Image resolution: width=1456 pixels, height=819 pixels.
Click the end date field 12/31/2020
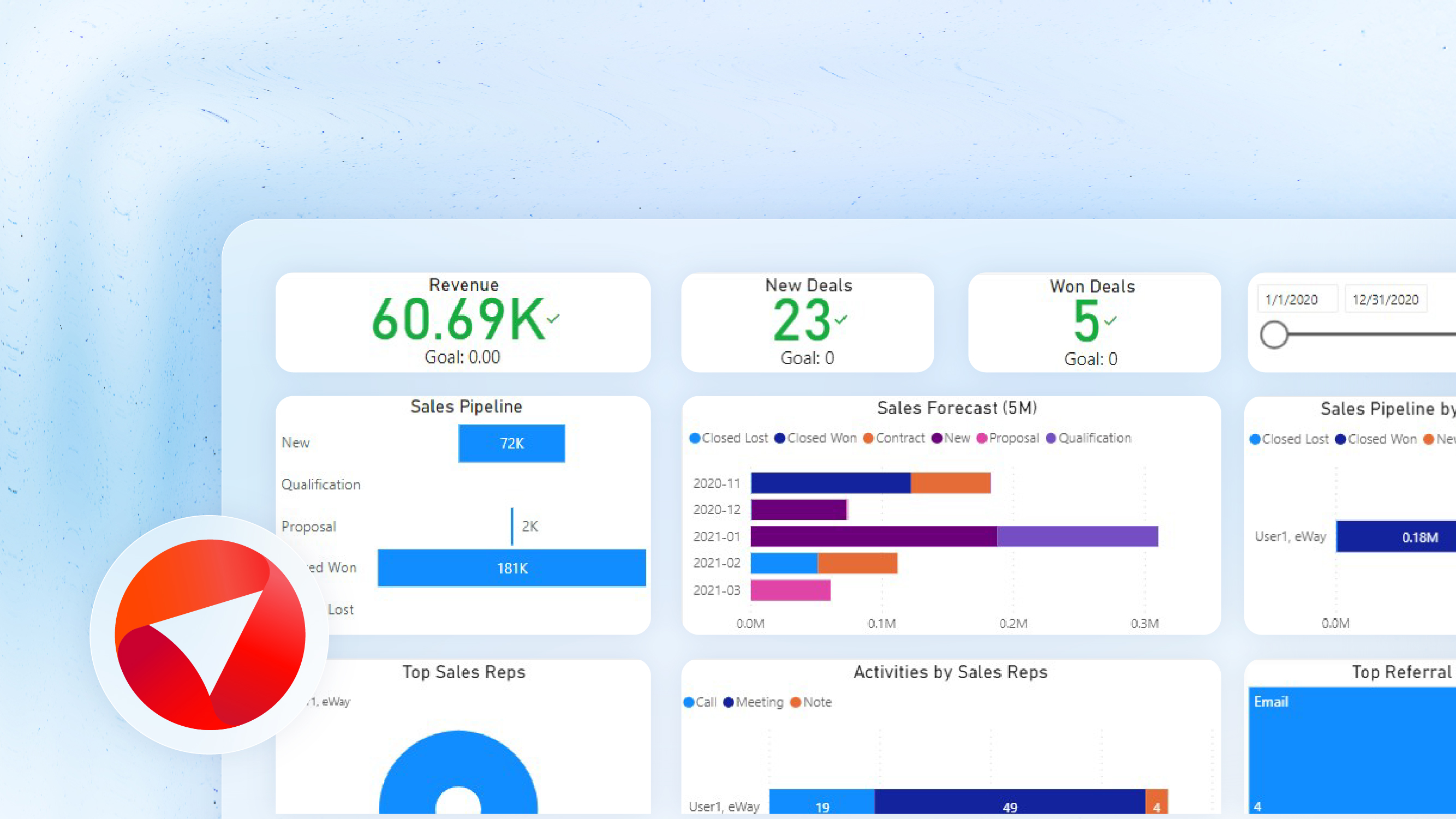click(1386, 299)
